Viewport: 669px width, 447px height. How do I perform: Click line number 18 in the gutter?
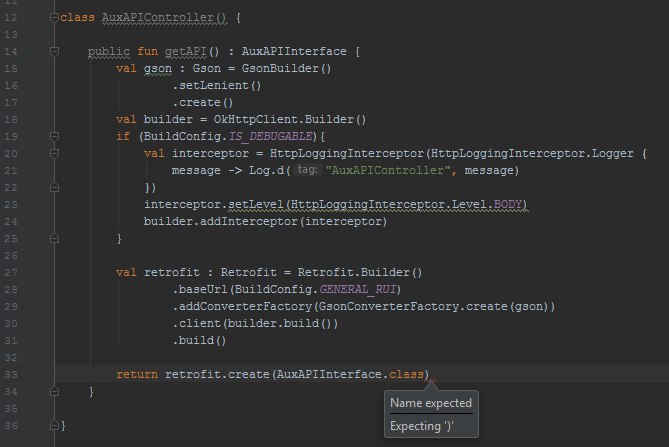[x=11, y=119]
